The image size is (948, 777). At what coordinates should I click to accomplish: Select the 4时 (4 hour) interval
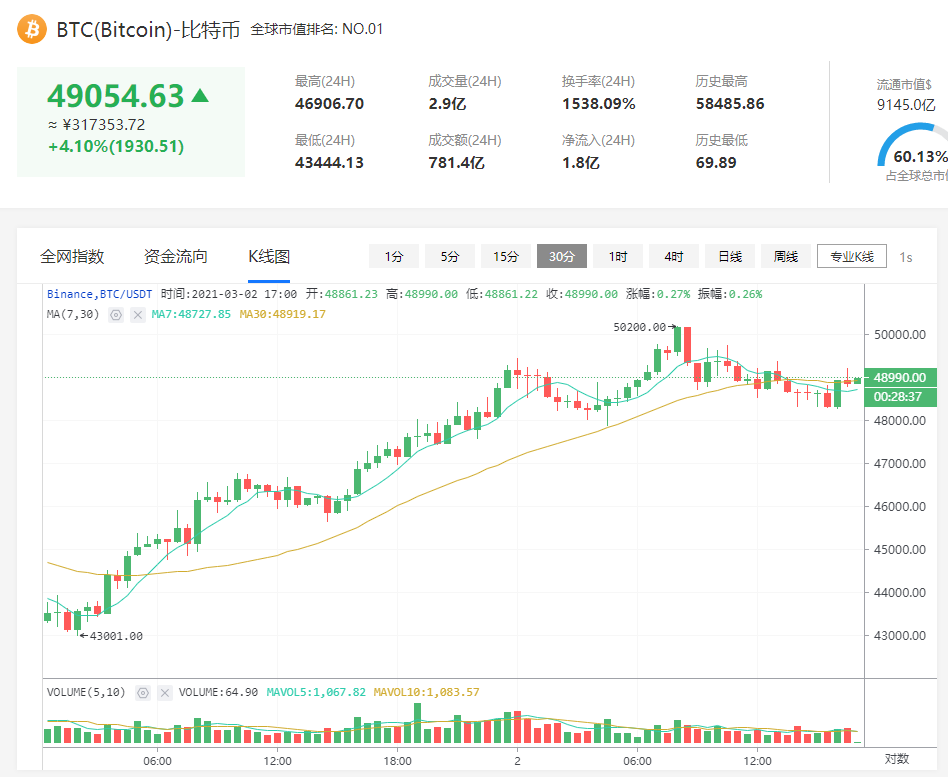click(673, 256)
